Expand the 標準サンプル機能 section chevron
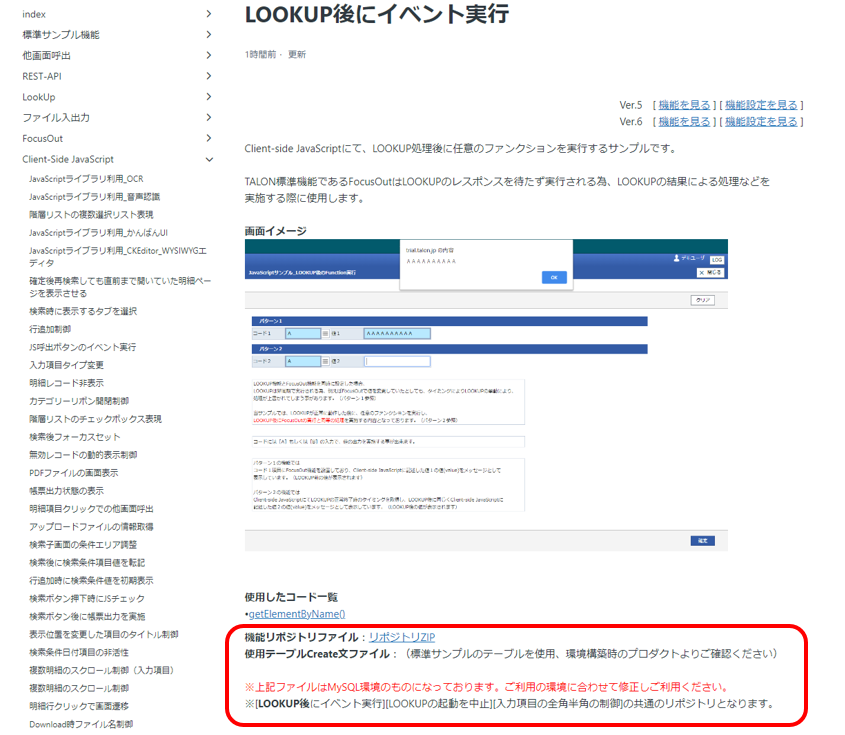The image size is (845, 735). [x=209, y=34]
